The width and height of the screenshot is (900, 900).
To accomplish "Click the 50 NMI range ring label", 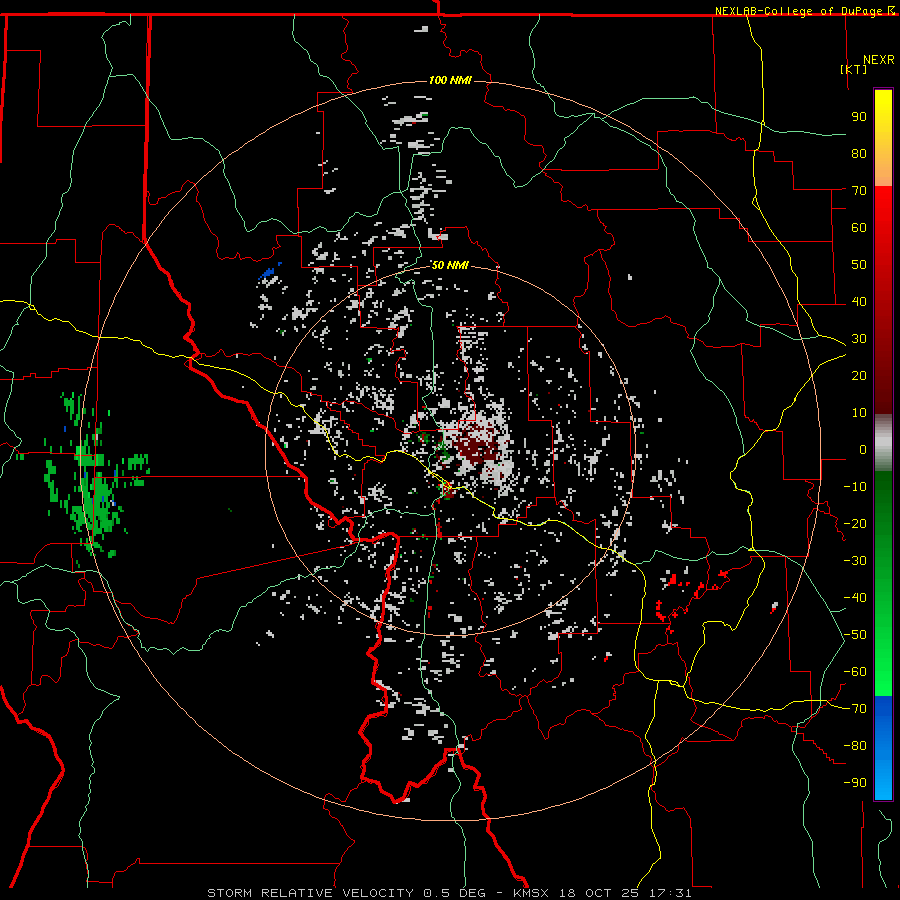I will [450, 265].
